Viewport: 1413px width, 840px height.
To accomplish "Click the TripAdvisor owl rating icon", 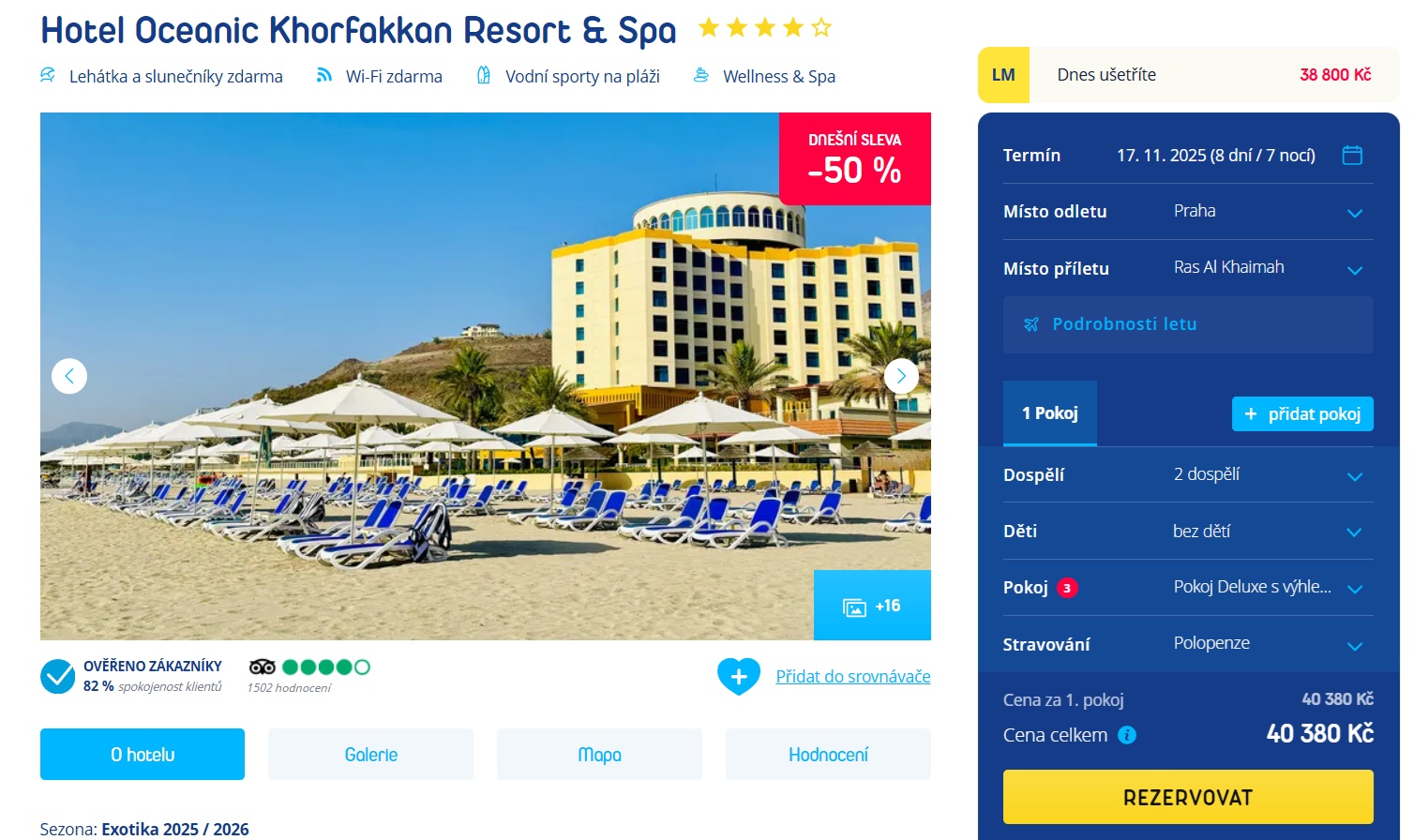I will [263, 667].
